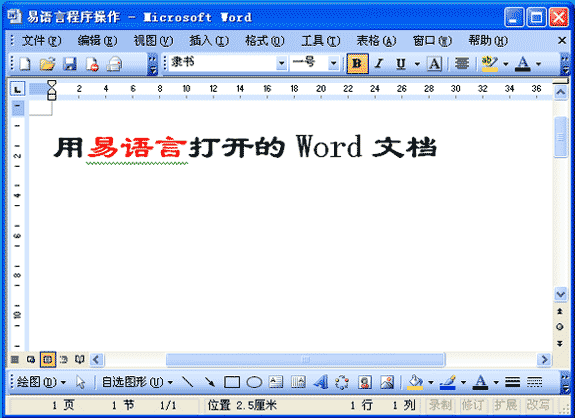Toggle italic formatting
575x418 pixels.
(x=380, y=64)
